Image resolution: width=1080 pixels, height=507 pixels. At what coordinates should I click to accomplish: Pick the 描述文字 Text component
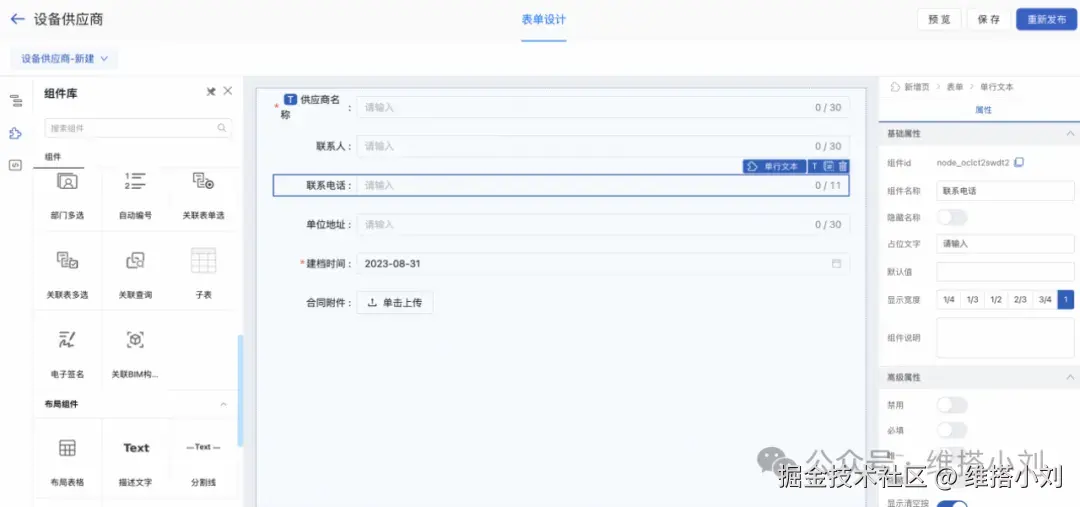point(136,460)
